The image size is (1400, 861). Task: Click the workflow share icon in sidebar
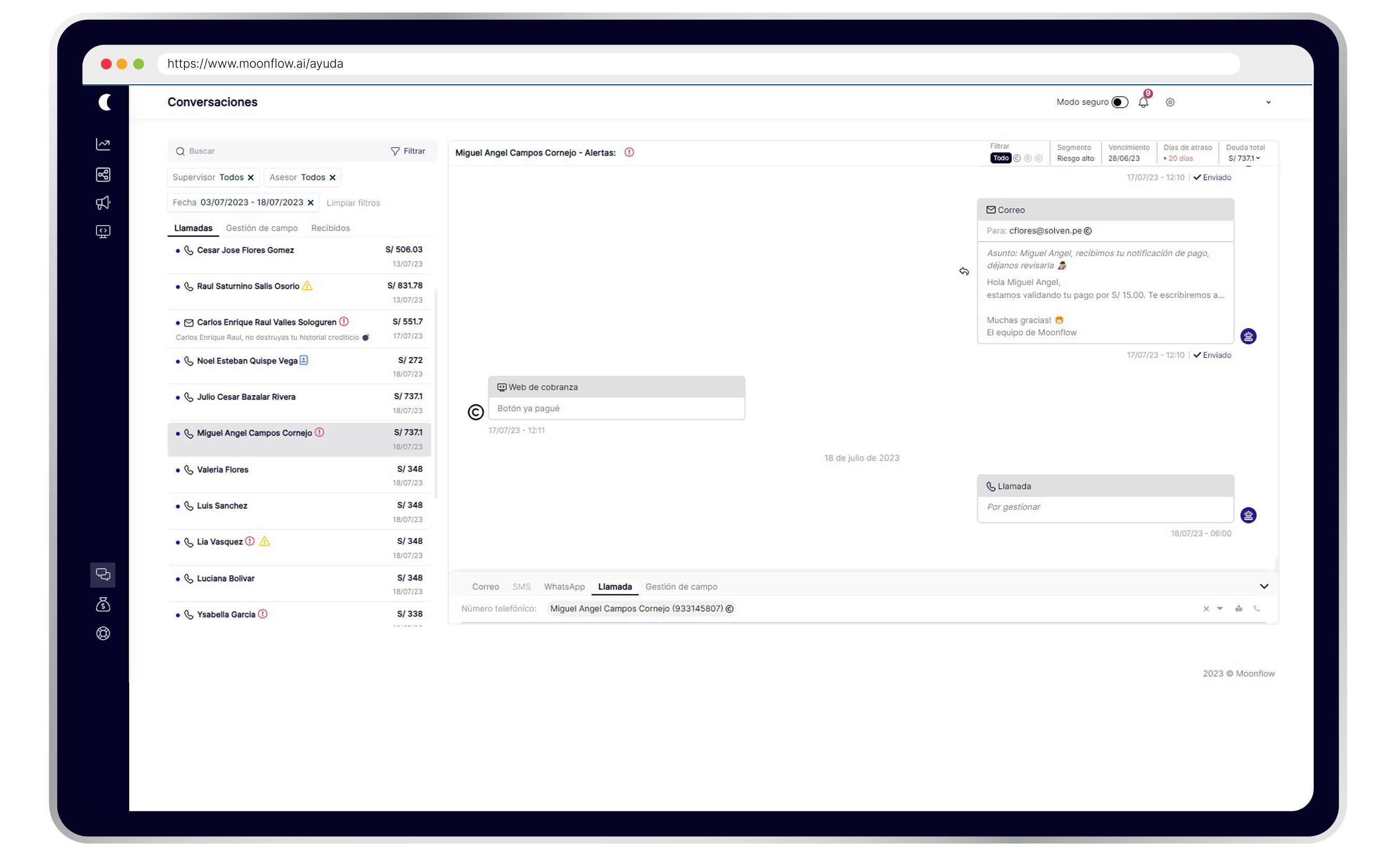[x=103, y=174]
